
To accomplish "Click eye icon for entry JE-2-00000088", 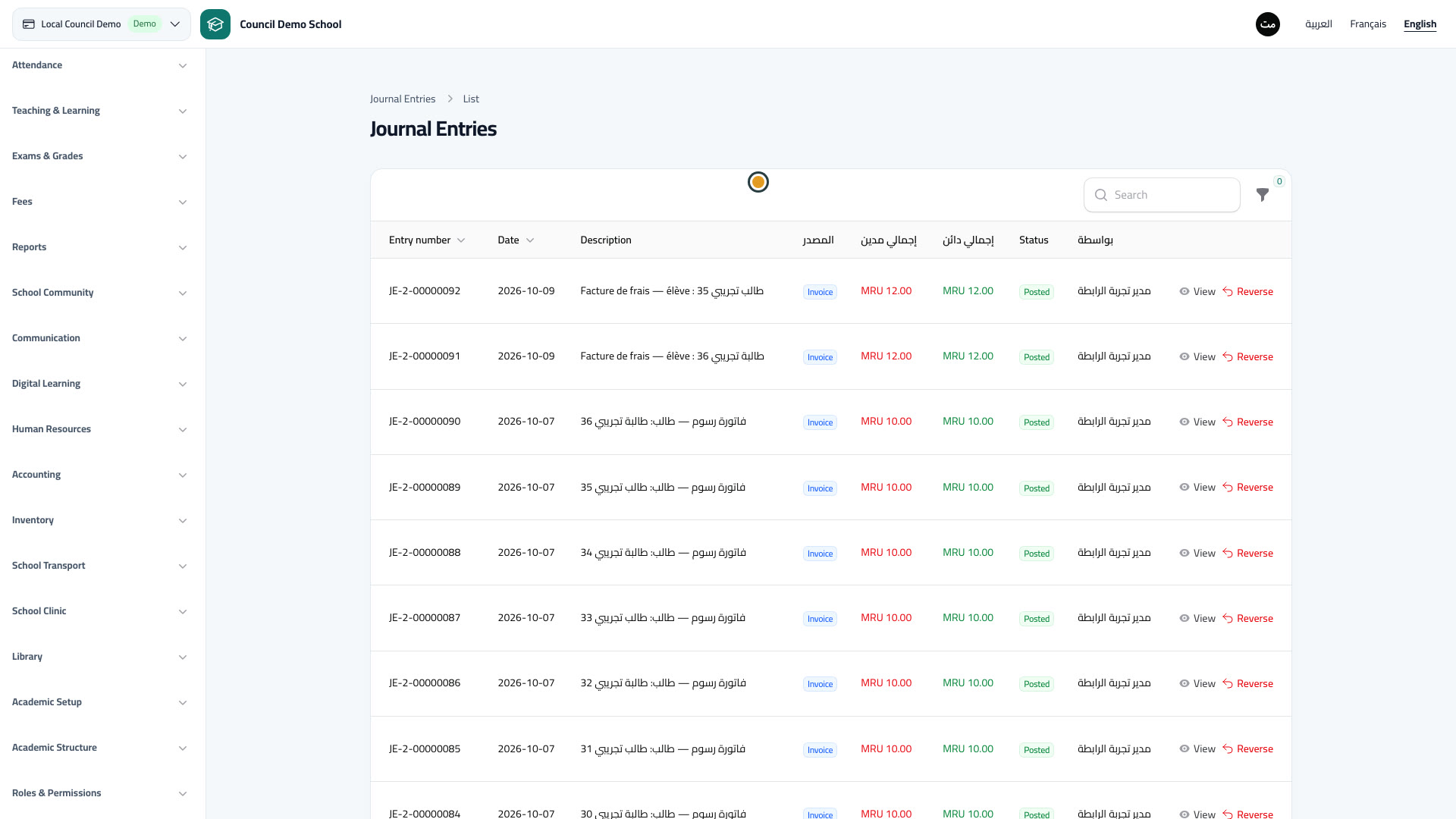I will click(1184, 553).
